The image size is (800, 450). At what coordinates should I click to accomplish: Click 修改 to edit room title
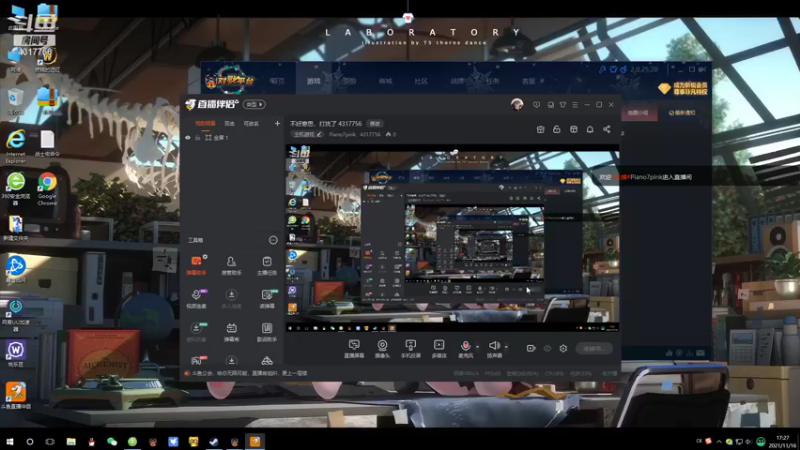click(x=375, y=124)
